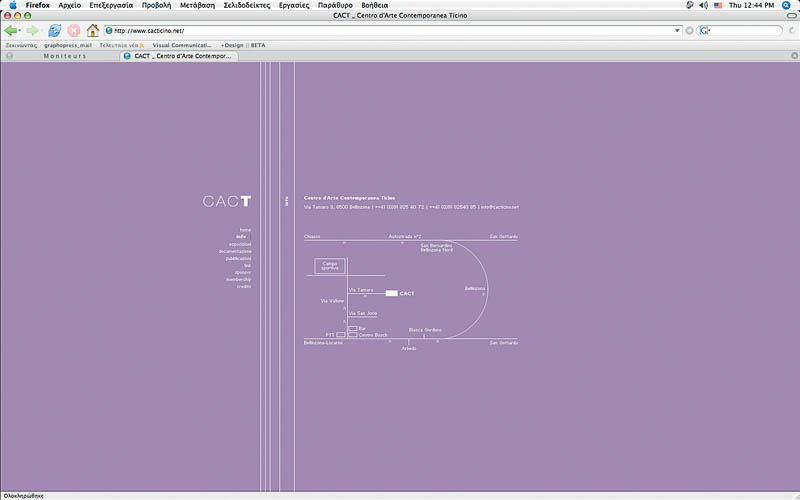800x500 pixels.
Task: Open the Σελιδοδείκτες menu
Action: click(x=246, y=5)
